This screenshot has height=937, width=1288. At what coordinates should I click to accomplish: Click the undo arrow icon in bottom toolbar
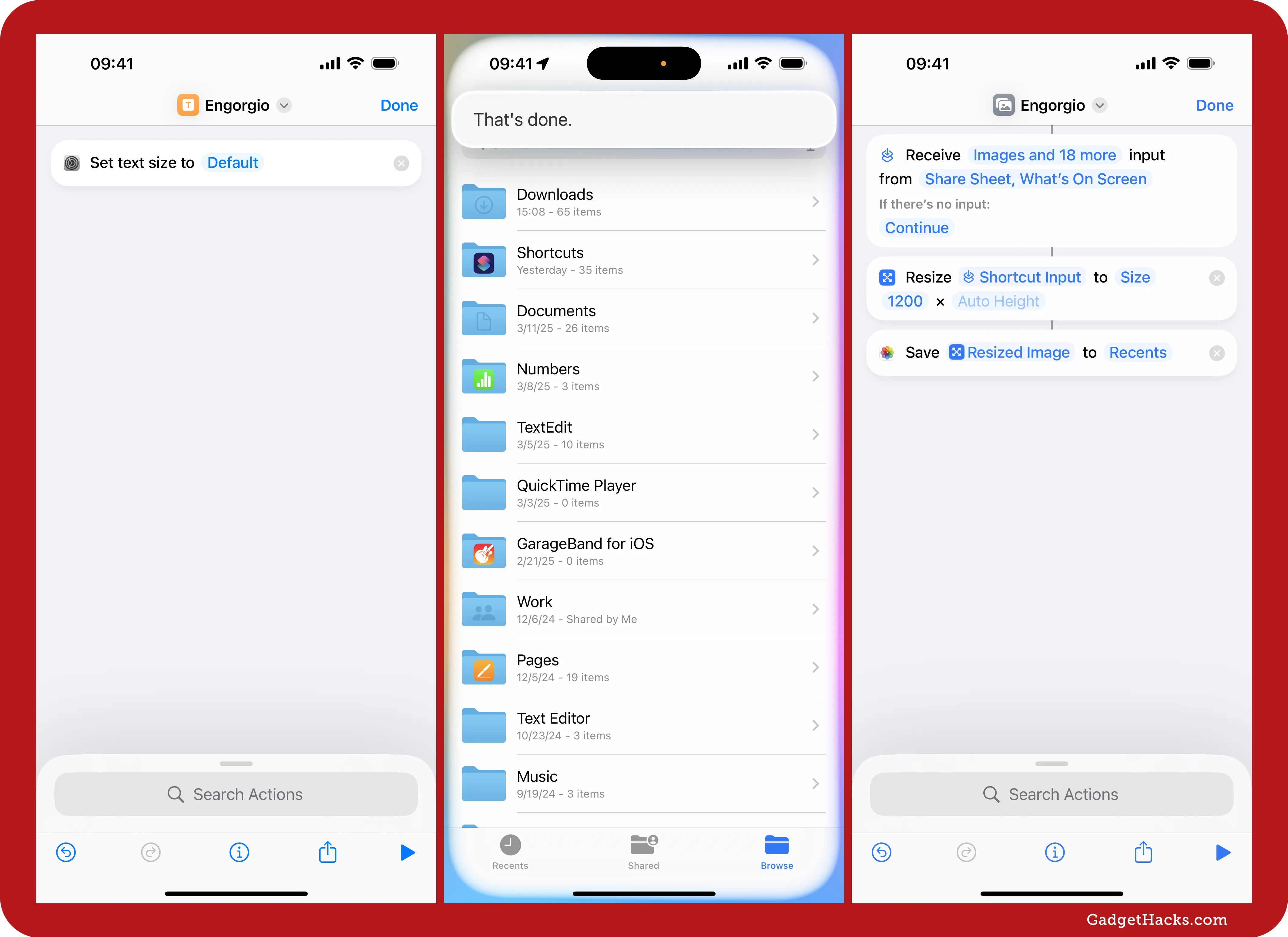[x=66, y=852]
